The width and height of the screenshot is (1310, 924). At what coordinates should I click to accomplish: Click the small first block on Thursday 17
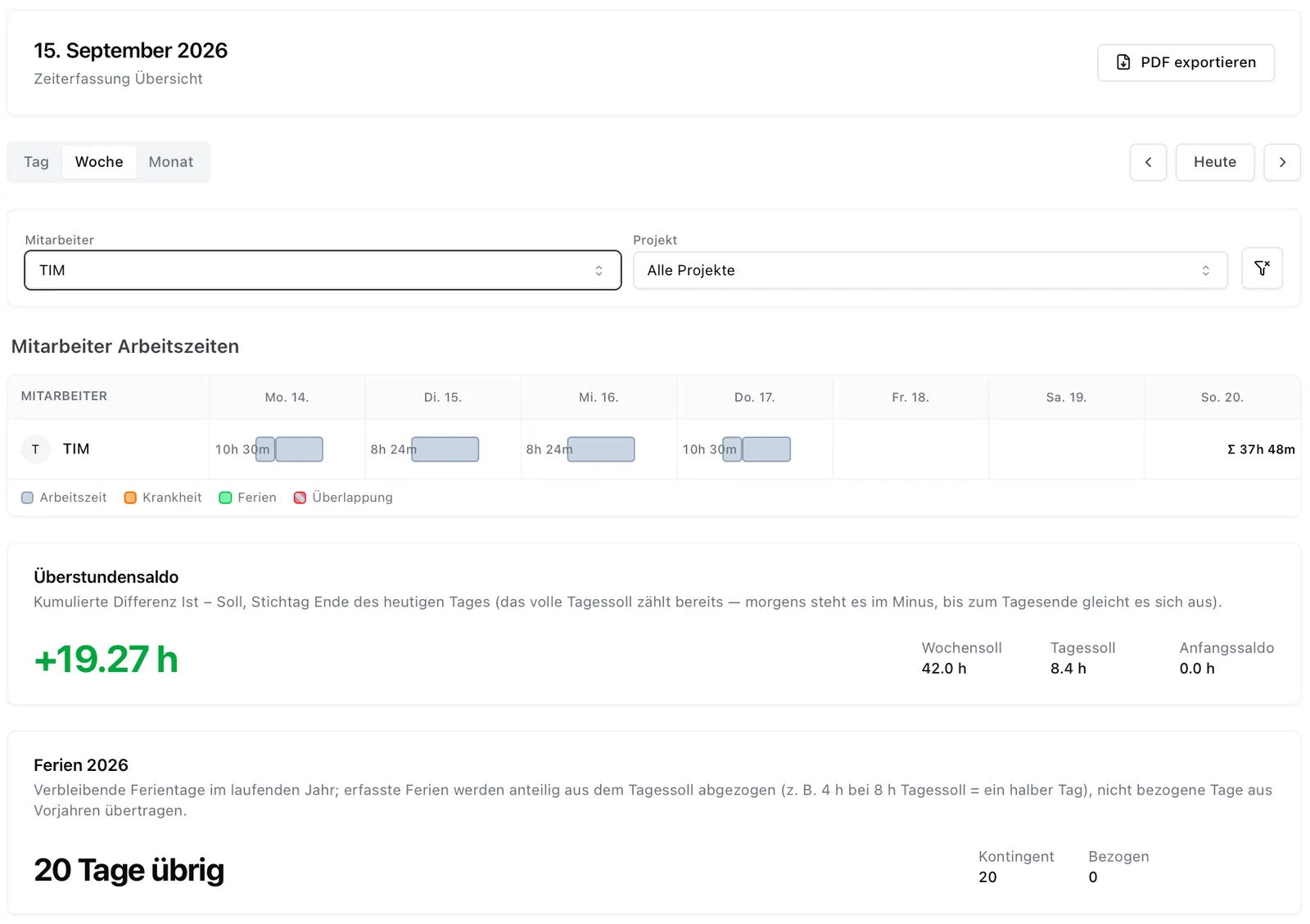732,449
